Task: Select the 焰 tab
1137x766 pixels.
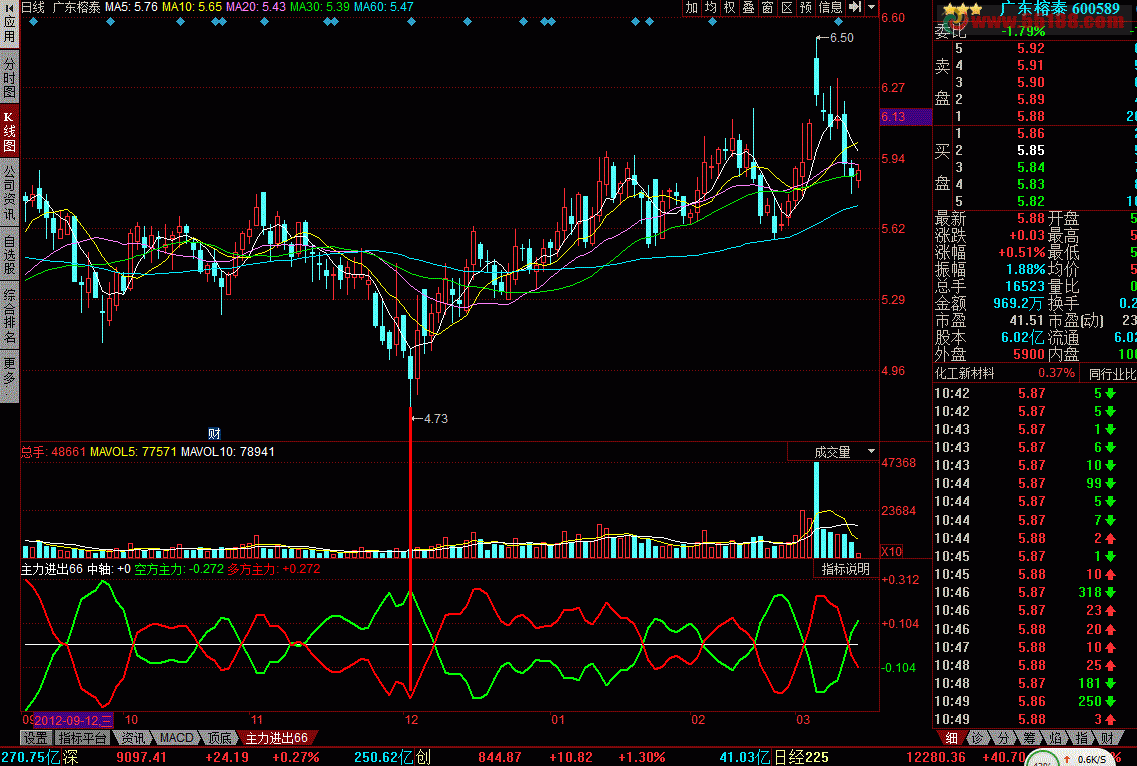Action: tap(1055, 738)
